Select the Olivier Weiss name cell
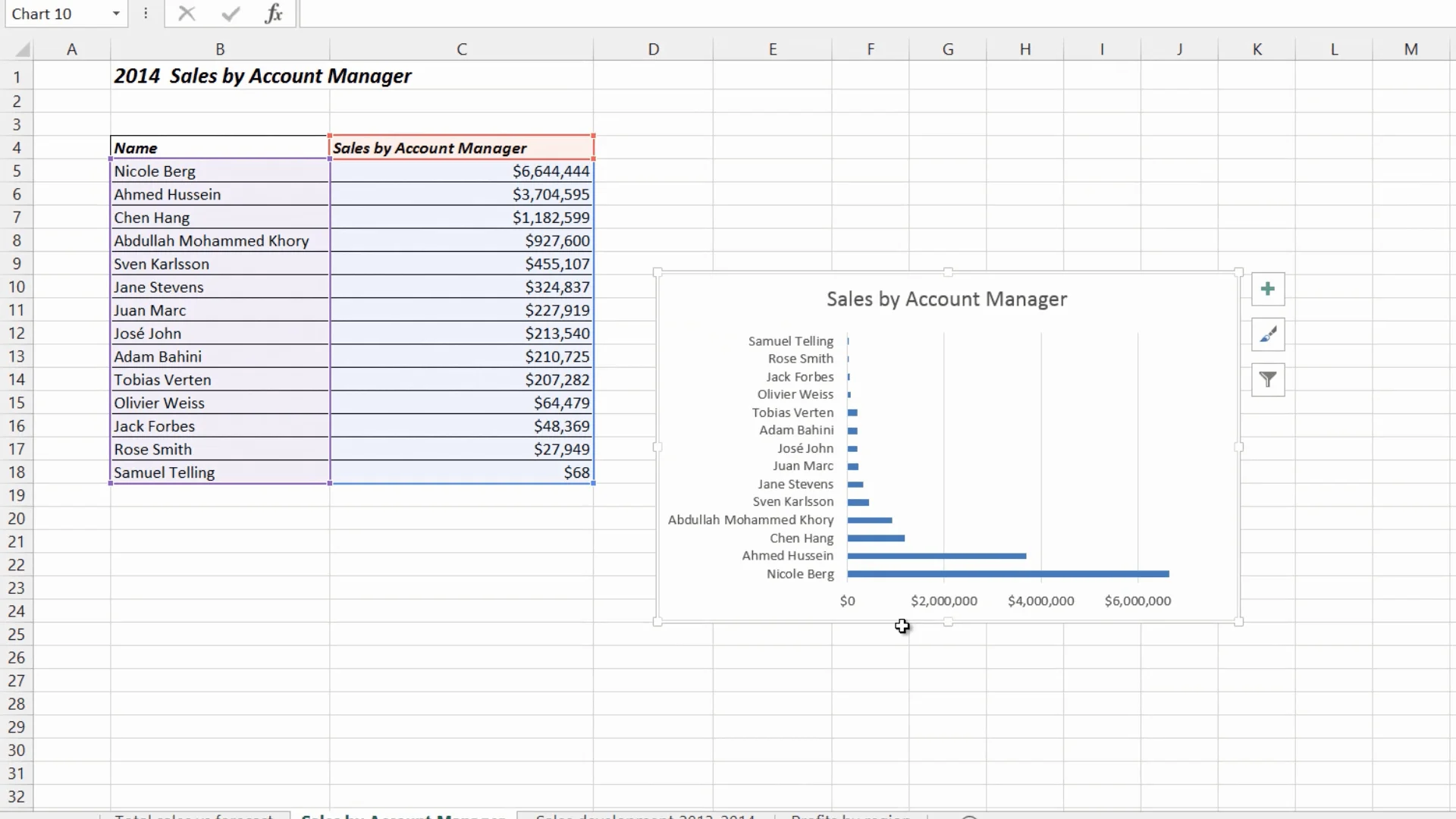The width and height of the screenshot is (1456, 819). point(220,403)
